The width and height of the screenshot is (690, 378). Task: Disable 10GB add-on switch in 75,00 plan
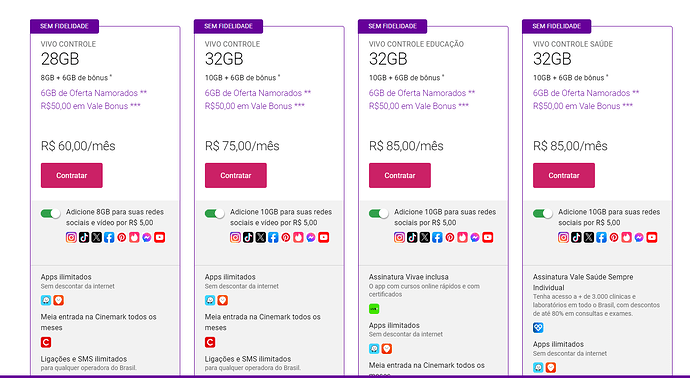(215, 214)
